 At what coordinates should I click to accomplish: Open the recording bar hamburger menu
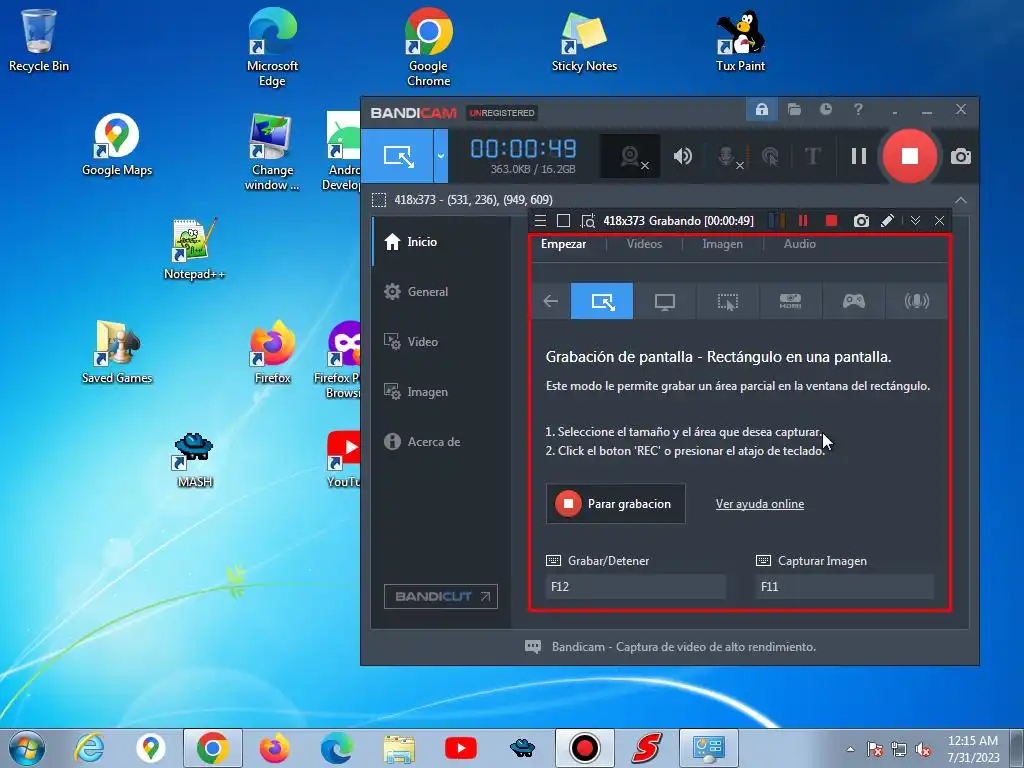(x=540, y=221)
